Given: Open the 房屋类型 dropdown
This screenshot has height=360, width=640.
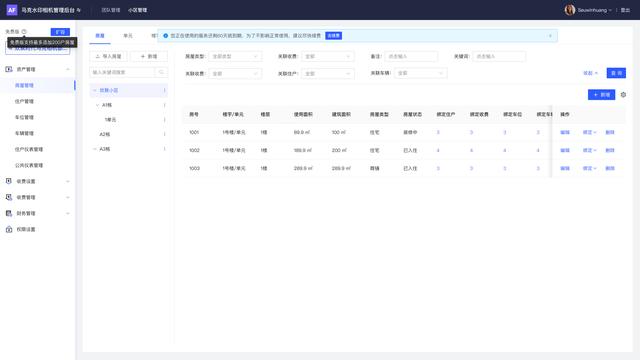Looking at the screenshot, I should 235,56.
